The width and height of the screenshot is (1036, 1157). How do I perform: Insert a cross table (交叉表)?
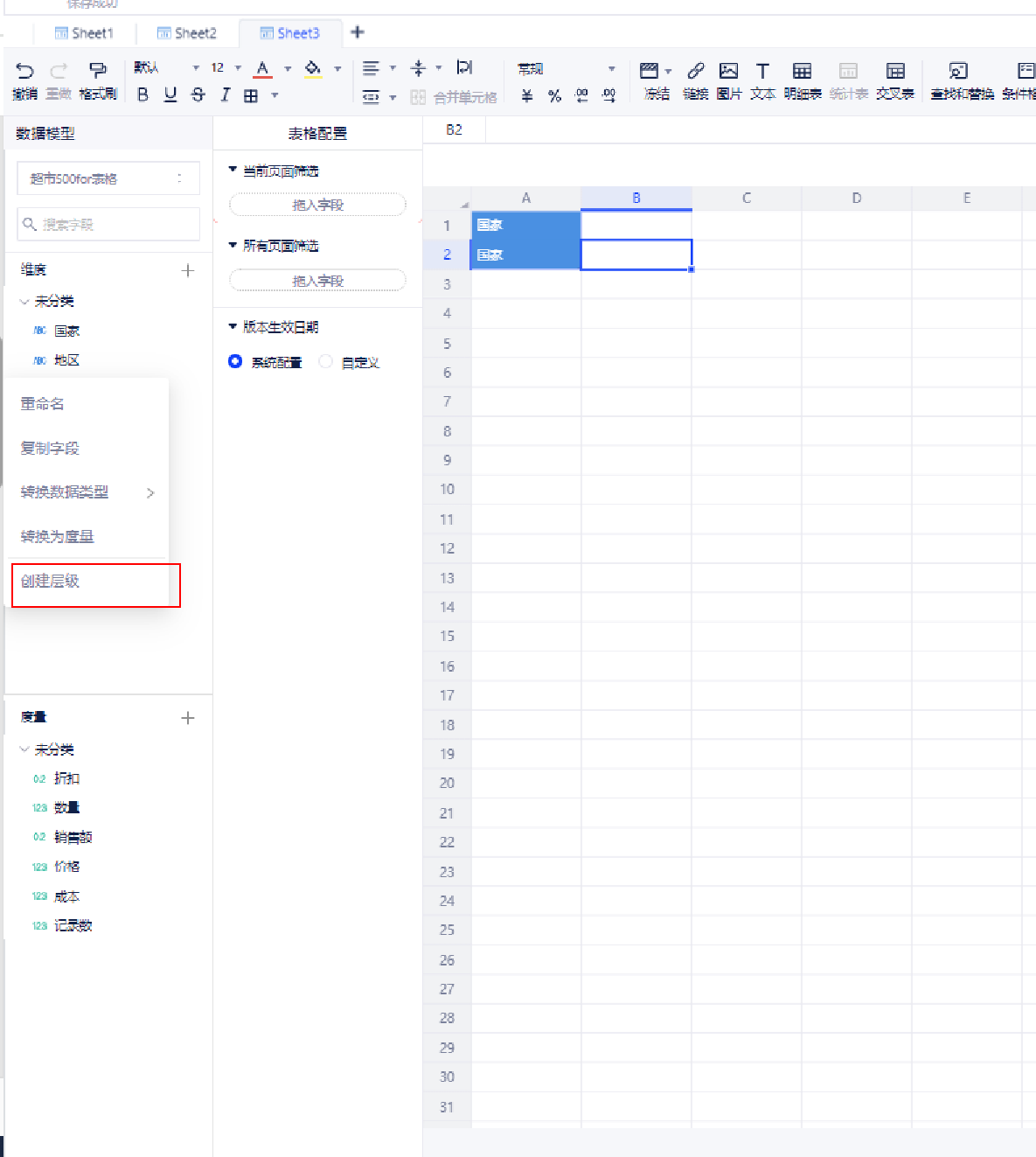(x=895, y=72)
